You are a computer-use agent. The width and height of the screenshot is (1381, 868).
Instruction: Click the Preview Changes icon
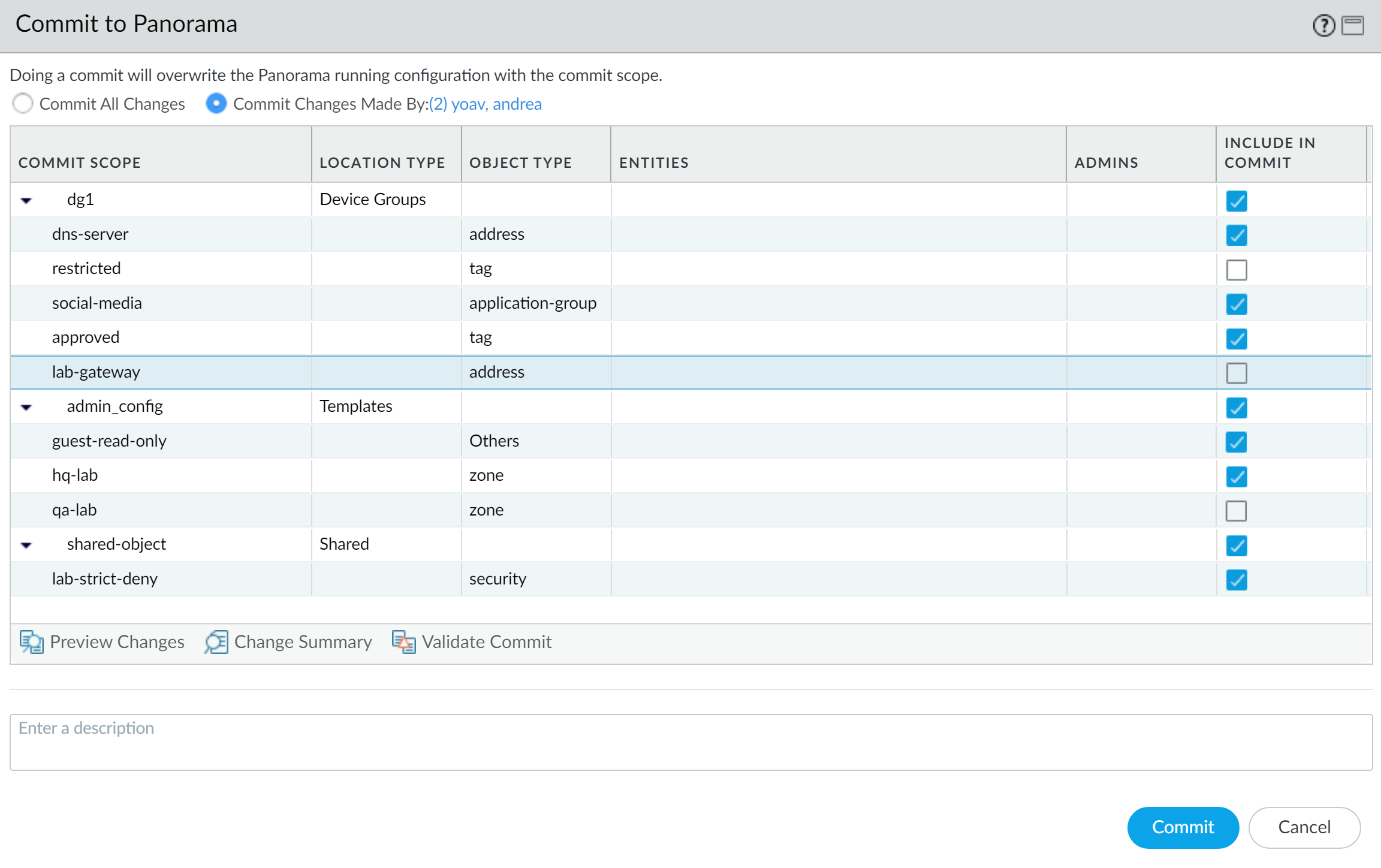31,642
